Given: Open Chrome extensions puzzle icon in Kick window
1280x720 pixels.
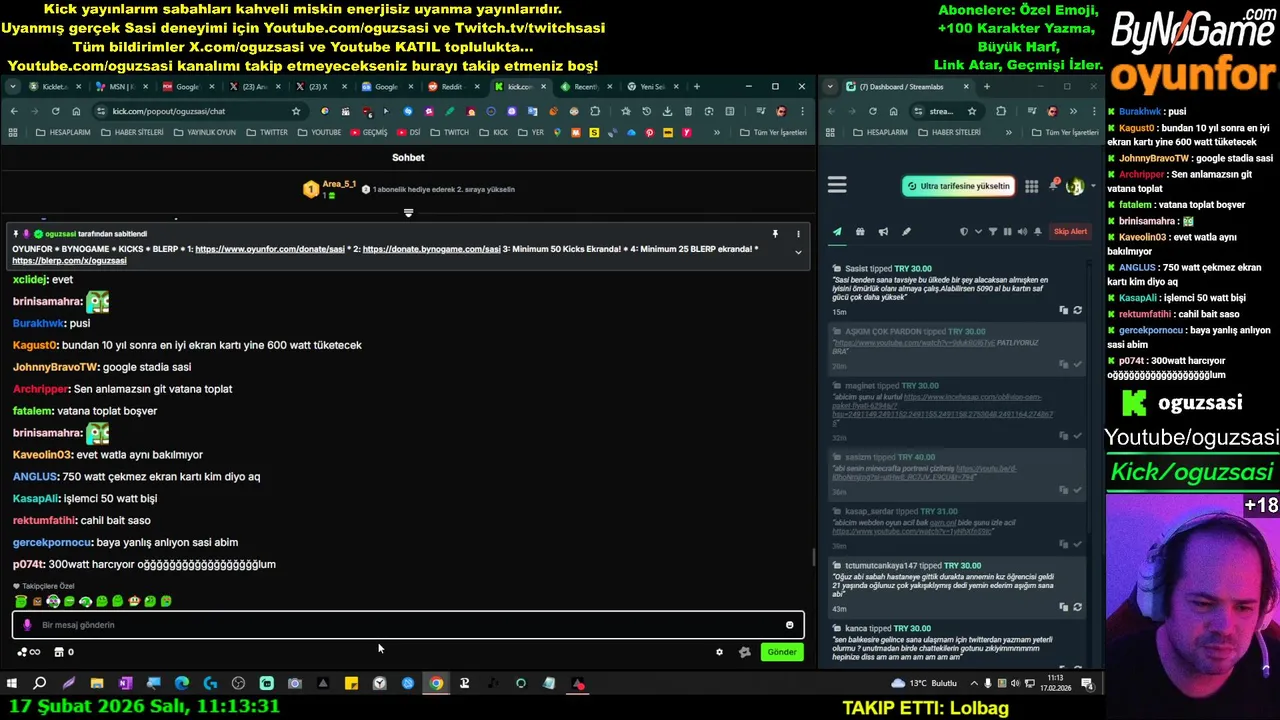Looking at the screenshot, I should pyautogui.click(x=595, y=111).
